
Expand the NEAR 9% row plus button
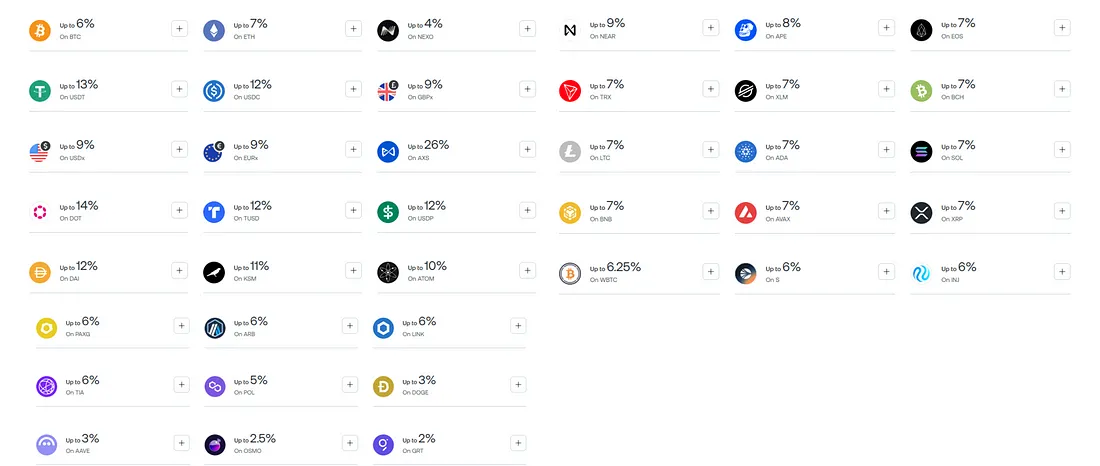711,28
